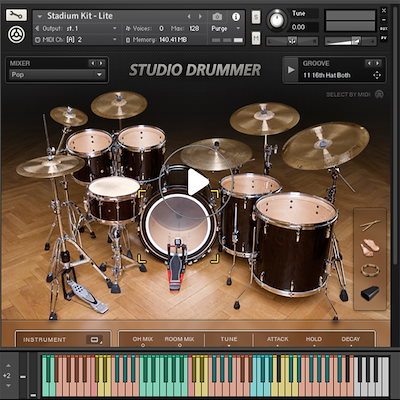Click the Tune knob

point(276,19)
